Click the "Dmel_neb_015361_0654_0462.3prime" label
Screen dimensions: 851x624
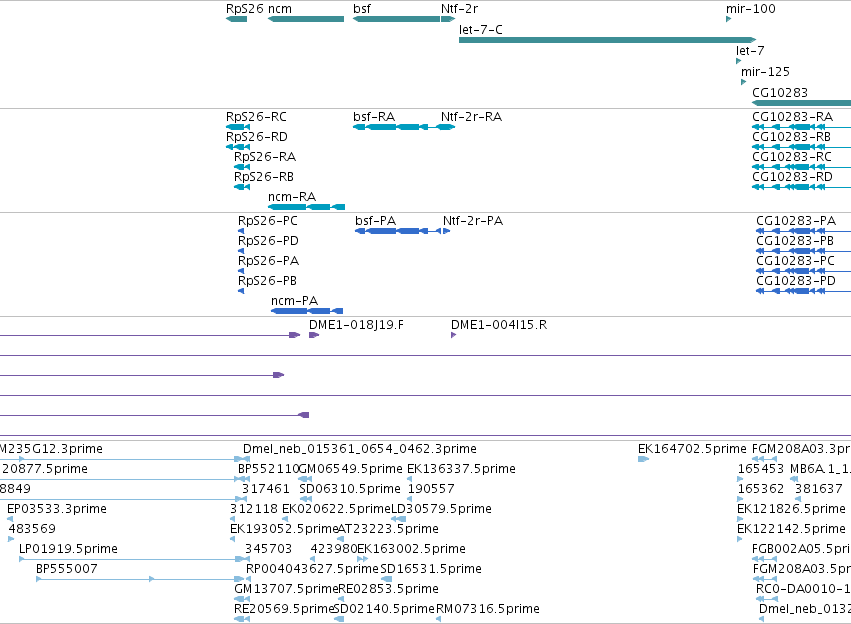coord(360,449)
